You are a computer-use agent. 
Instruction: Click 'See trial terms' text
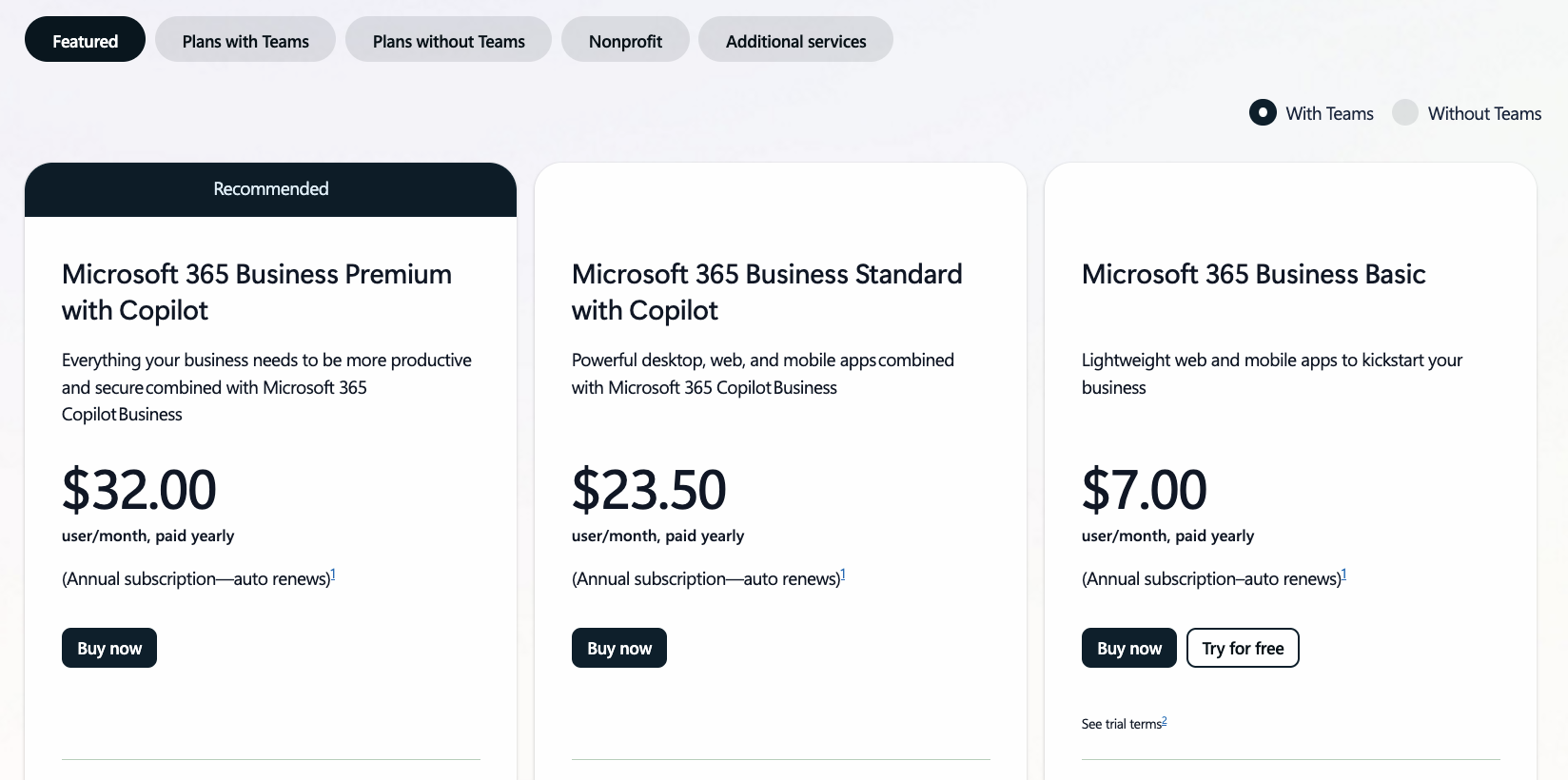[x=1121, y=724]
